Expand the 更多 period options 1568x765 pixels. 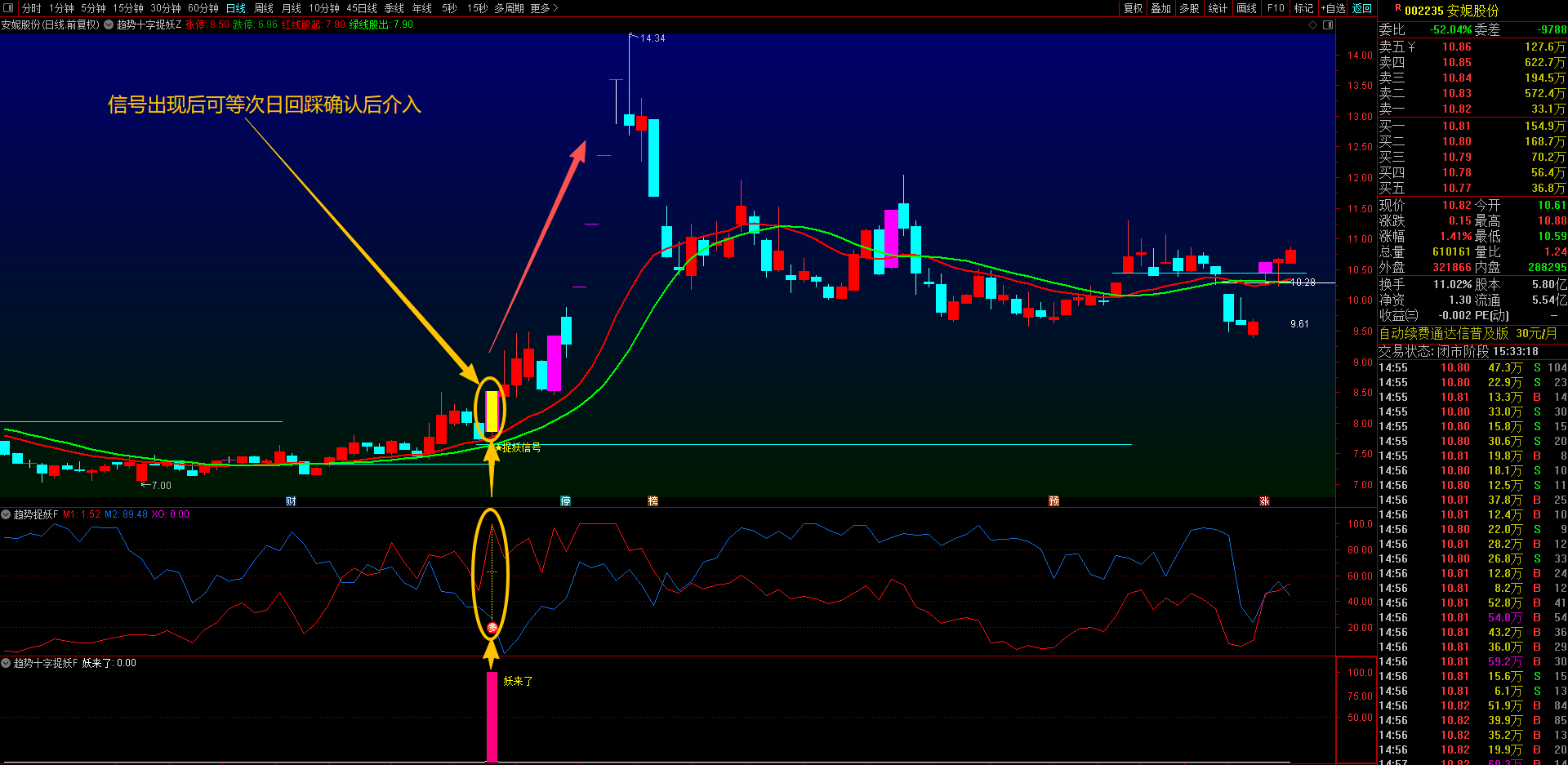(544, 8)
